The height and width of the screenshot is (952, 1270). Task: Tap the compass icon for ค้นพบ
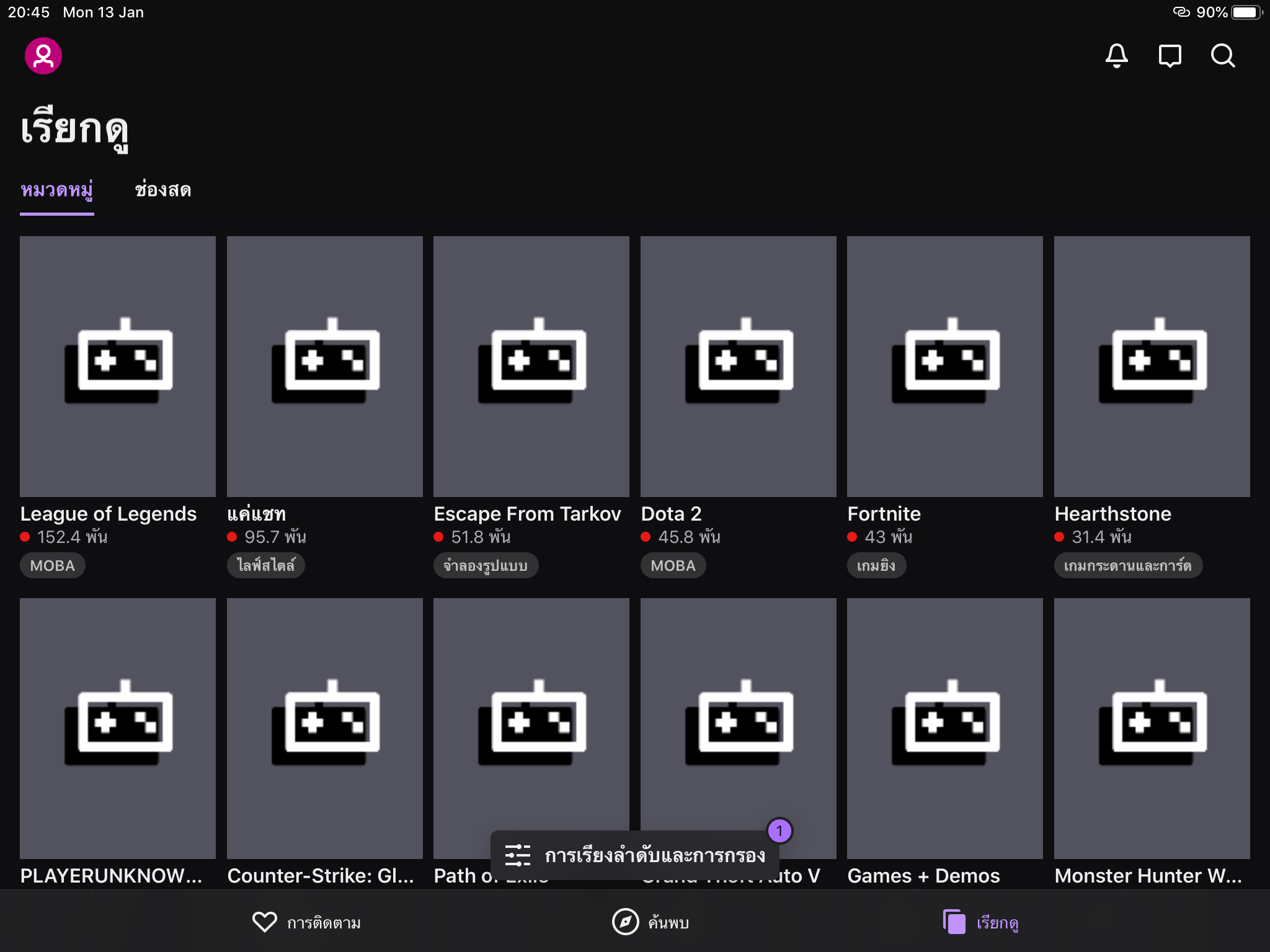pos(625,922)
